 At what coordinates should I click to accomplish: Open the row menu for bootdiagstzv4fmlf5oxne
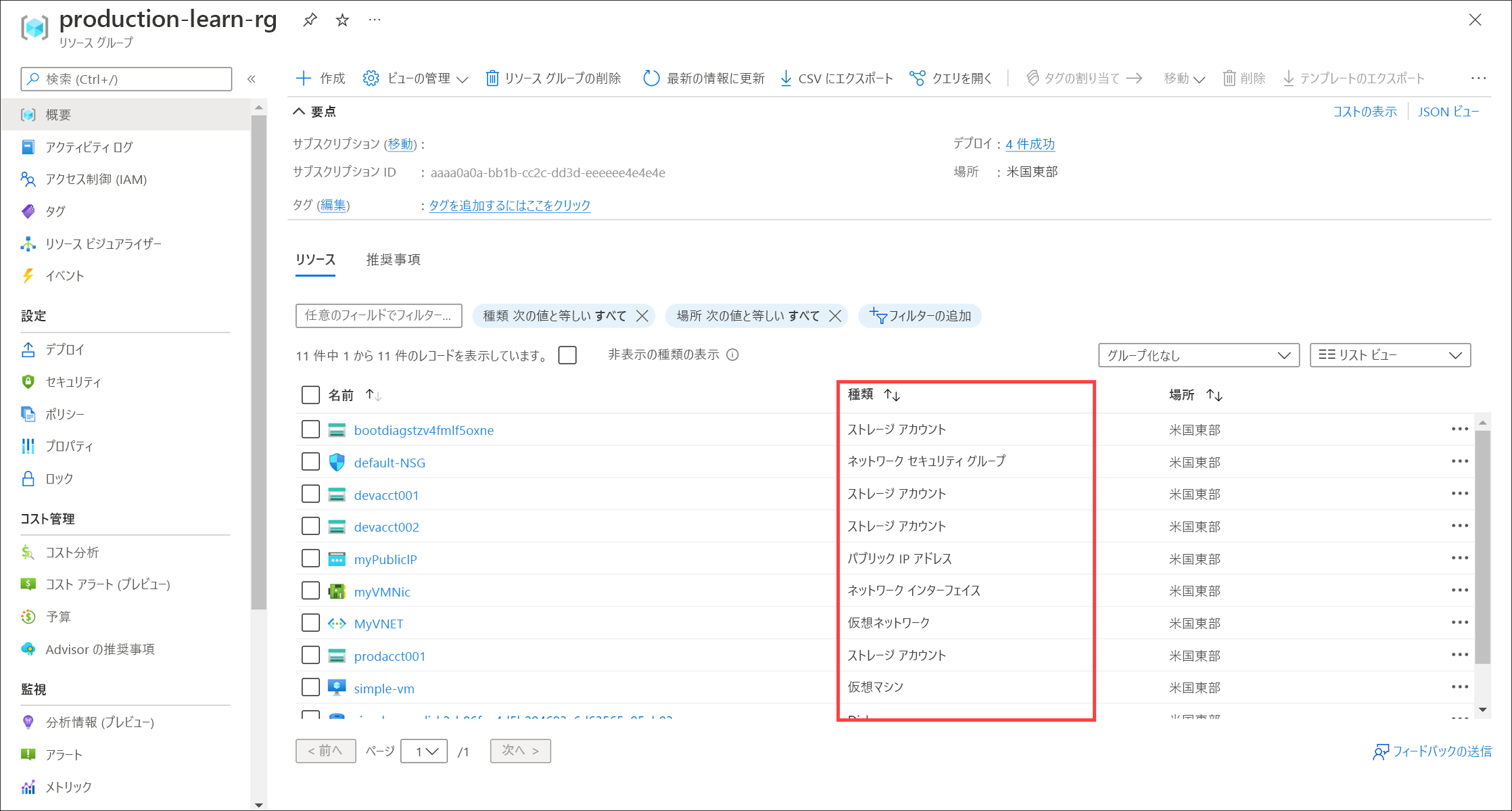[x=1459, y=429]
